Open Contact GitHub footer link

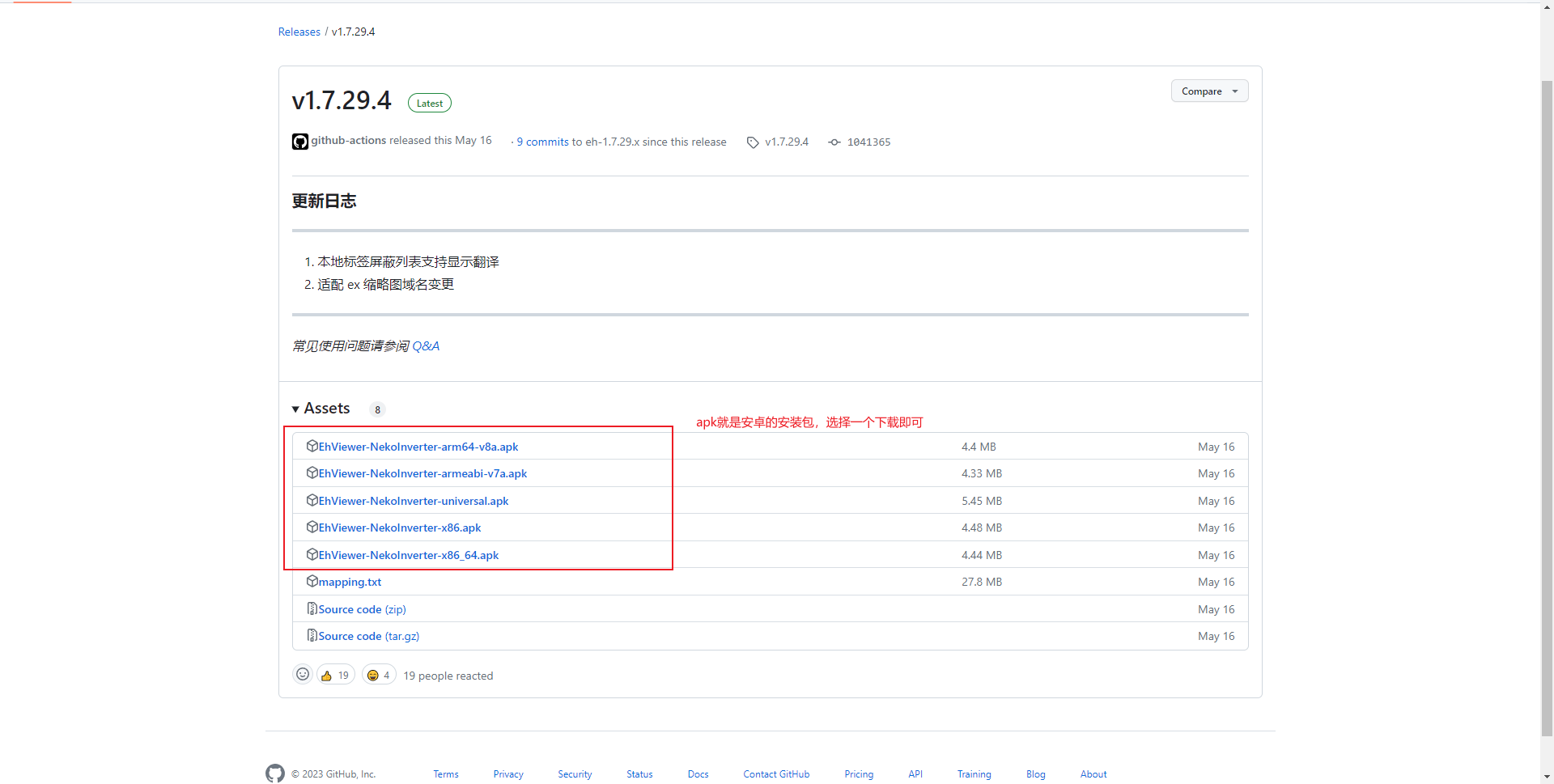[776, 774]
